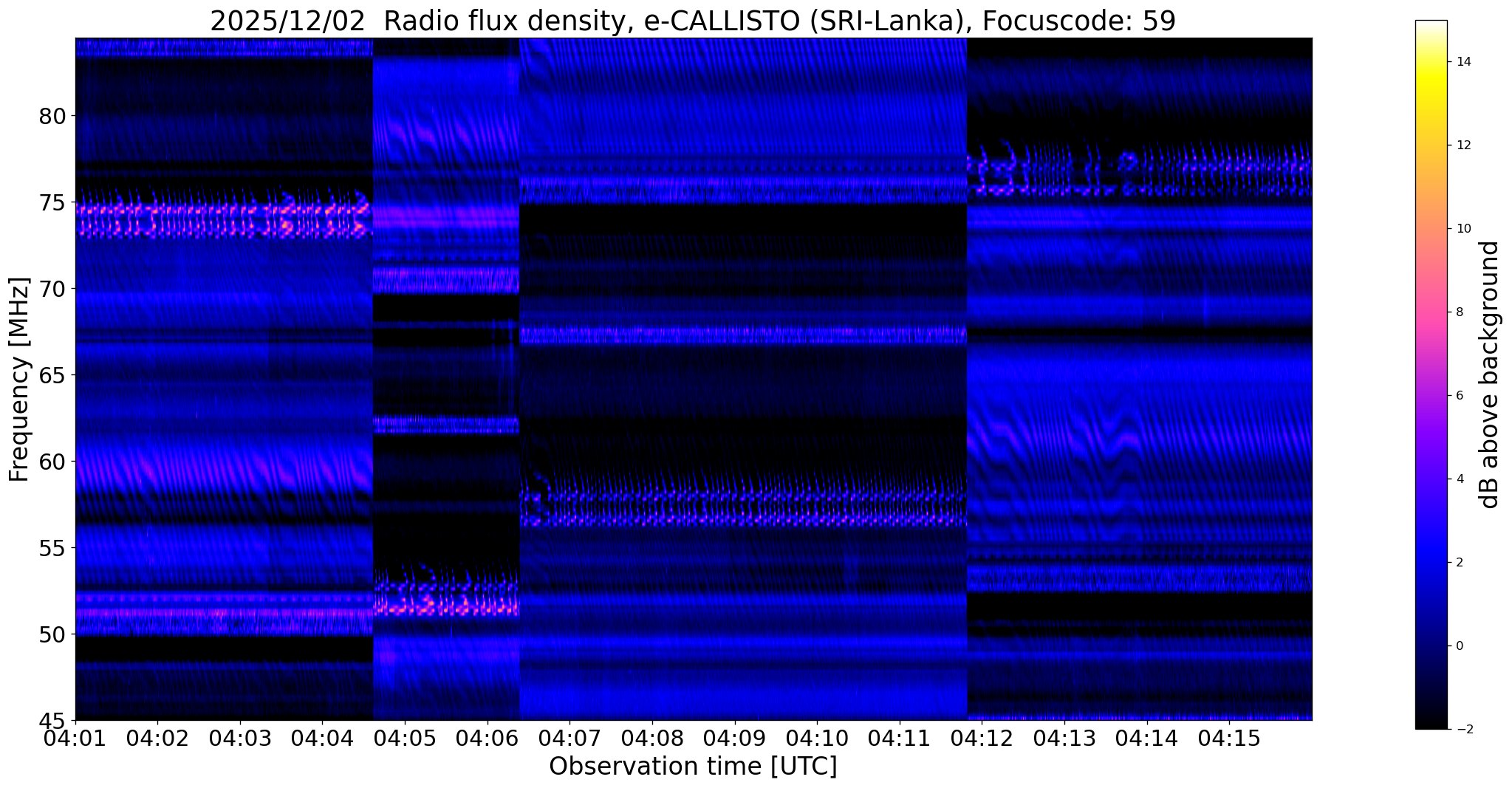Click the 04:02 time tick label
This screenshot has width=1512, height=788.
[x=157, y=738]
